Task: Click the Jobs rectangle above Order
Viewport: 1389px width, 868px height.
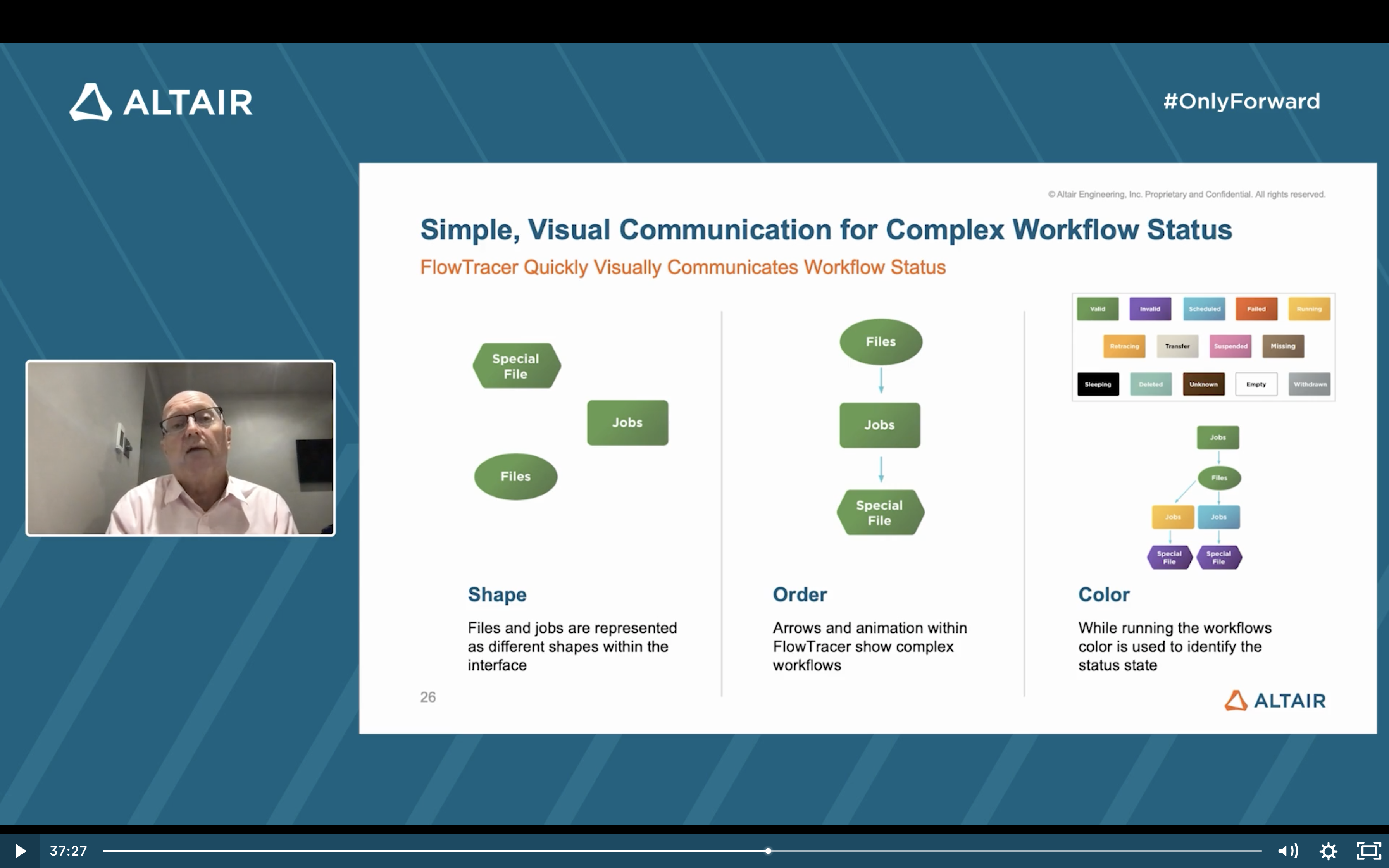Action: click(x=880, y=425)
